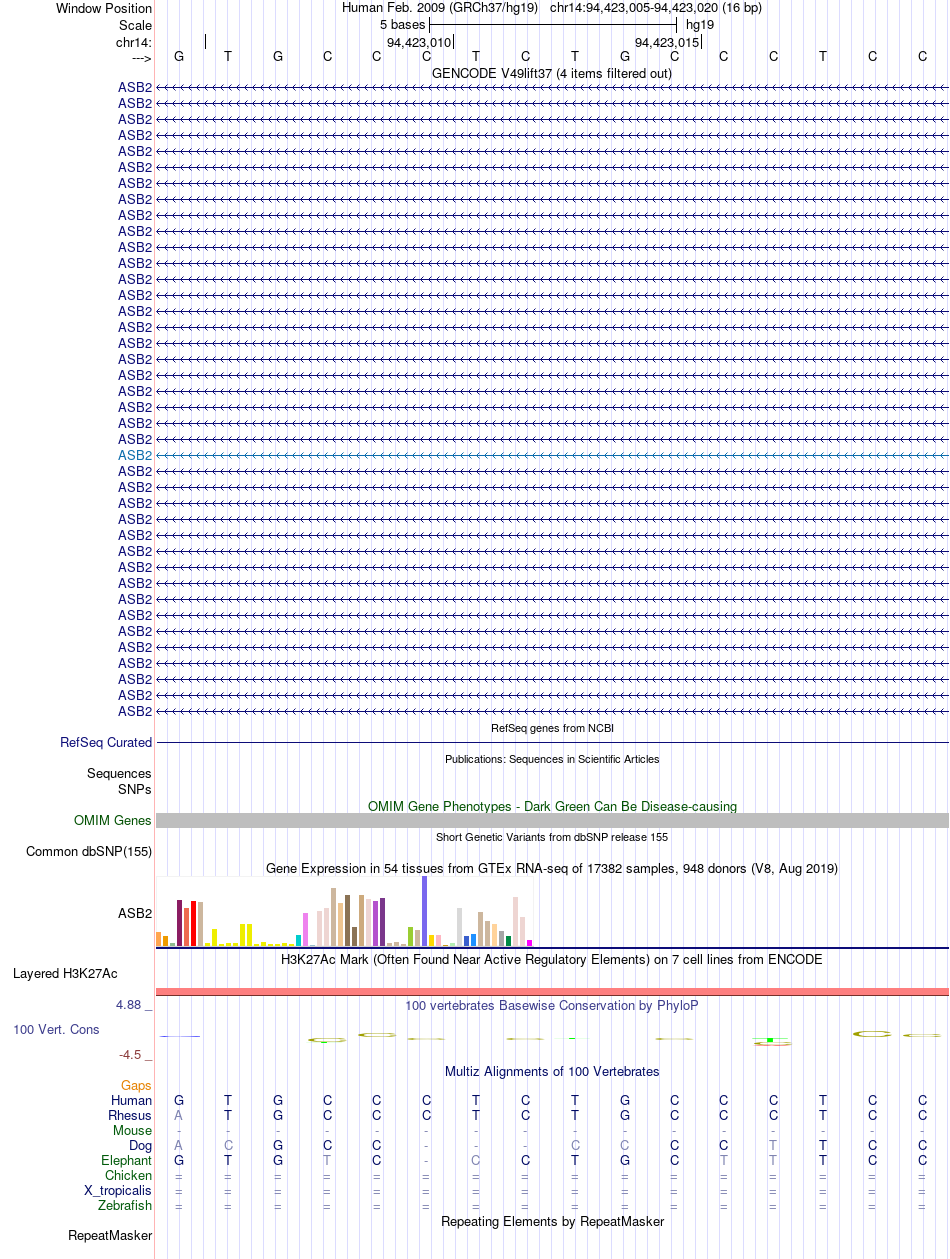Click the 5 bases scale text
The image size is (950, 1259).
(x=403, y=24)
